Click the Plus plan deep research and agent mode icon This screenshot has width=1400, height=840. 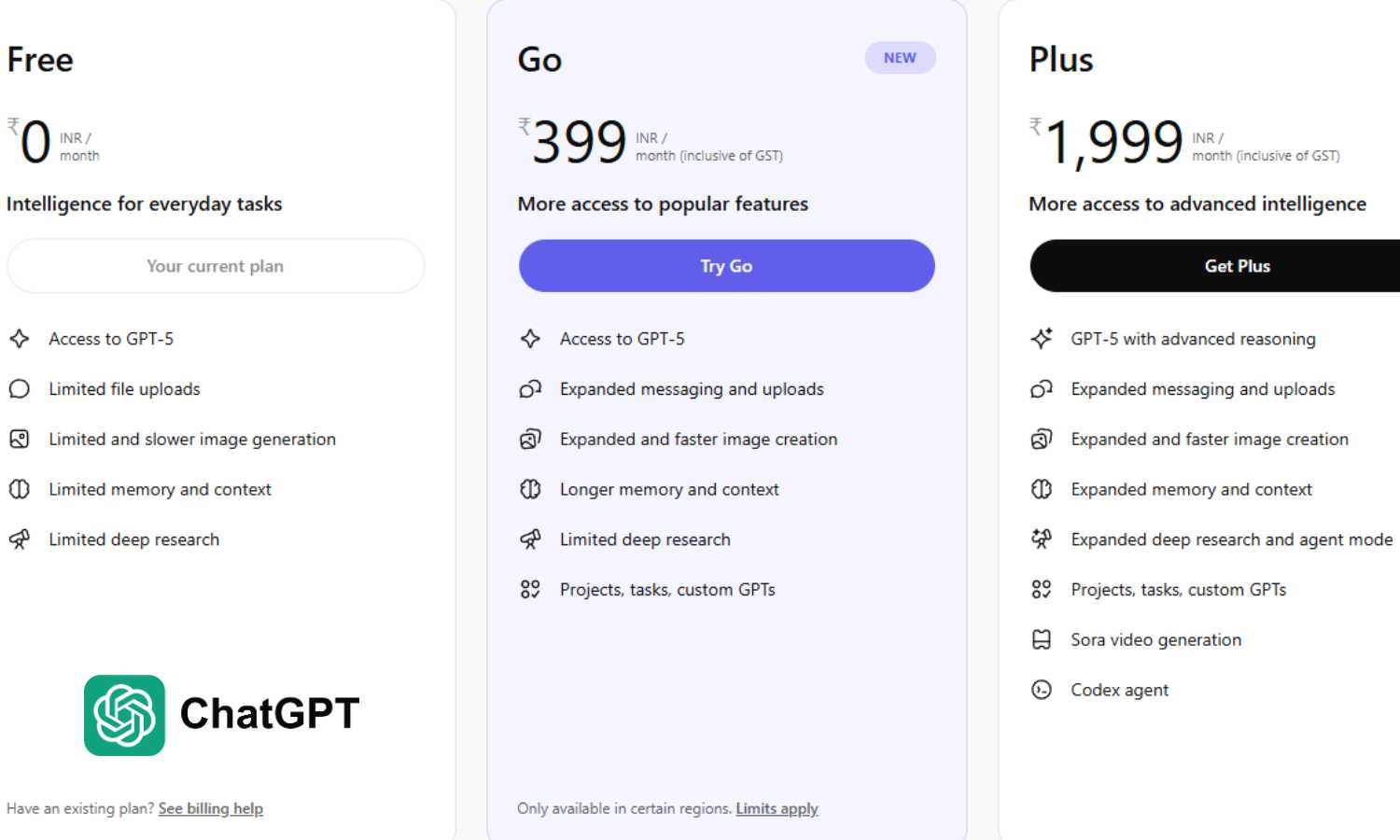pyautogui.click(x=1042, y=539)
